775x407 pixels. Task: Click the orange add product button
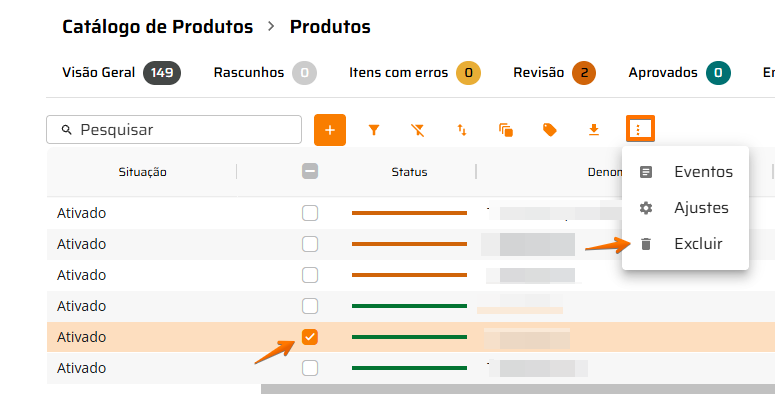(330, 129)
